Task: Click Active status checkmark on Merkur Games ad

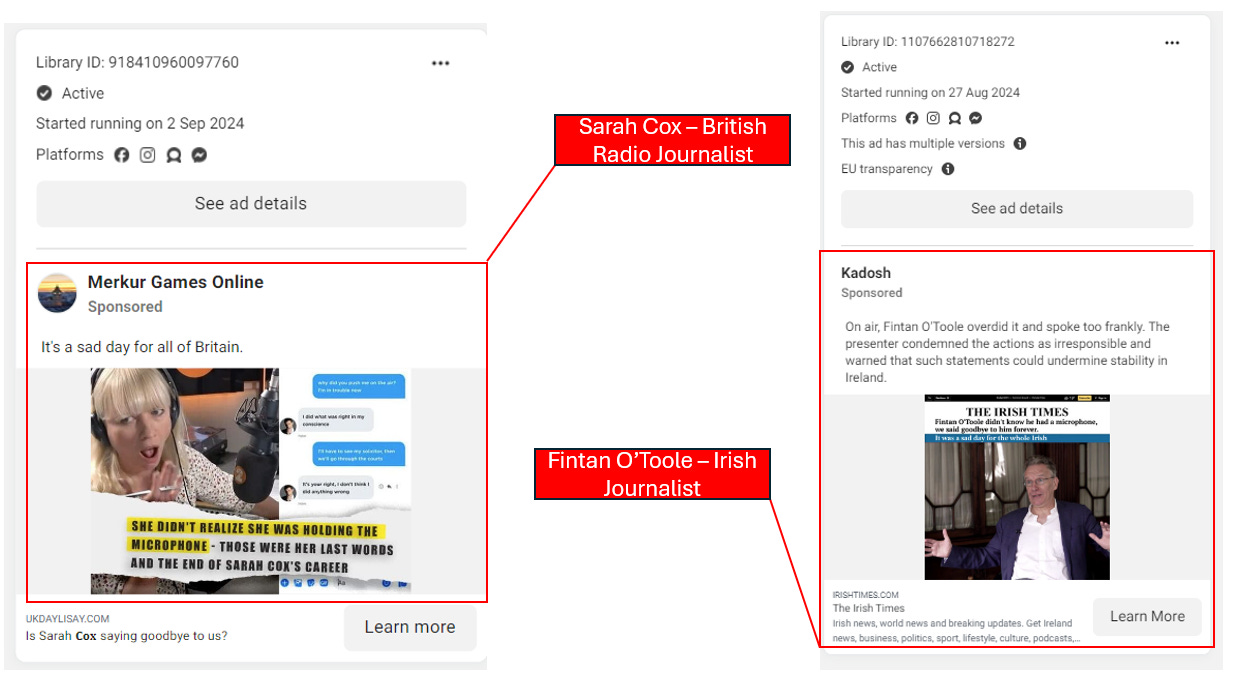Action: [44, 93]
